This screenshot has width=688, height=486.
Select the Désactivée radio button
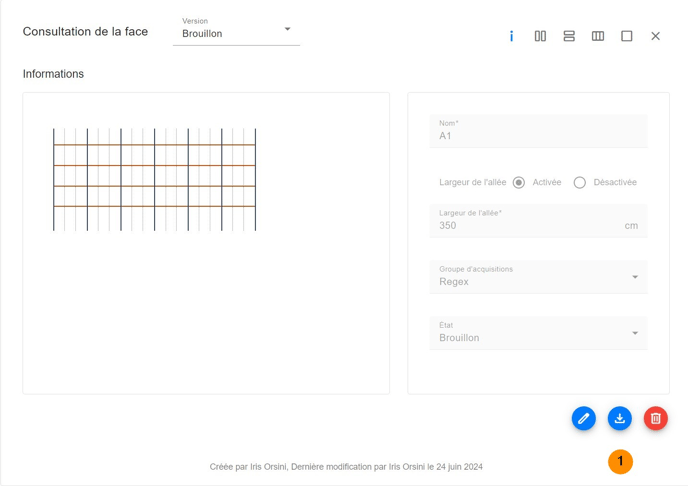click(580, 183)
